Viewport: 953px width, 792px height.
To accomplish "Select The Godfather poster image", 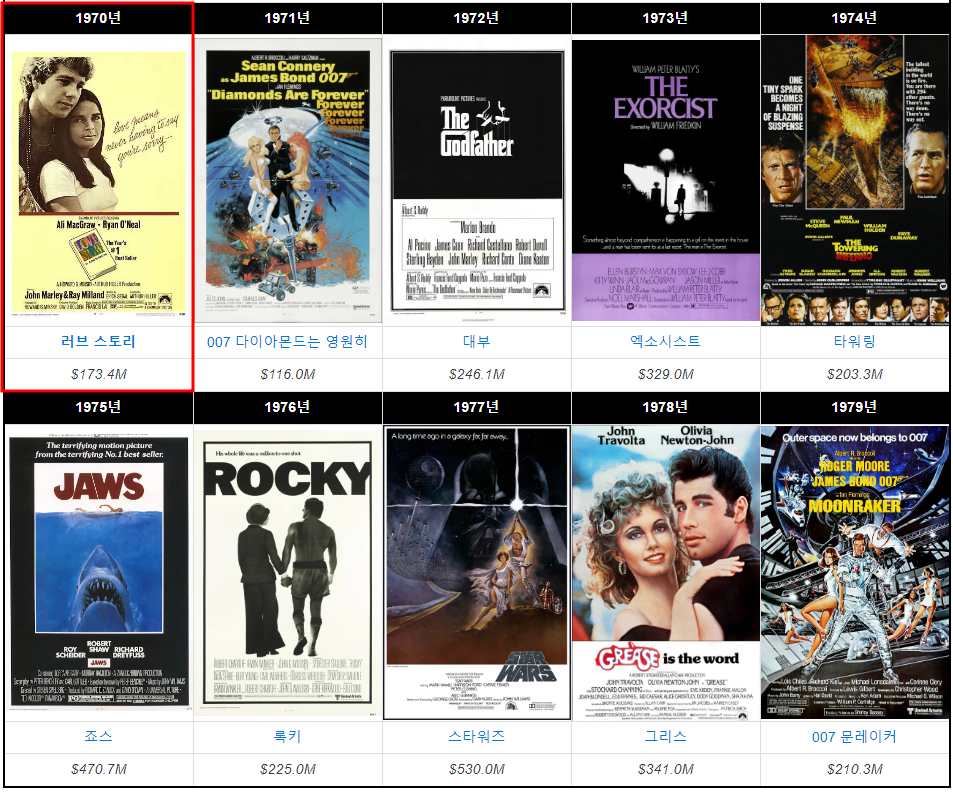I will (x=476, y=181).
